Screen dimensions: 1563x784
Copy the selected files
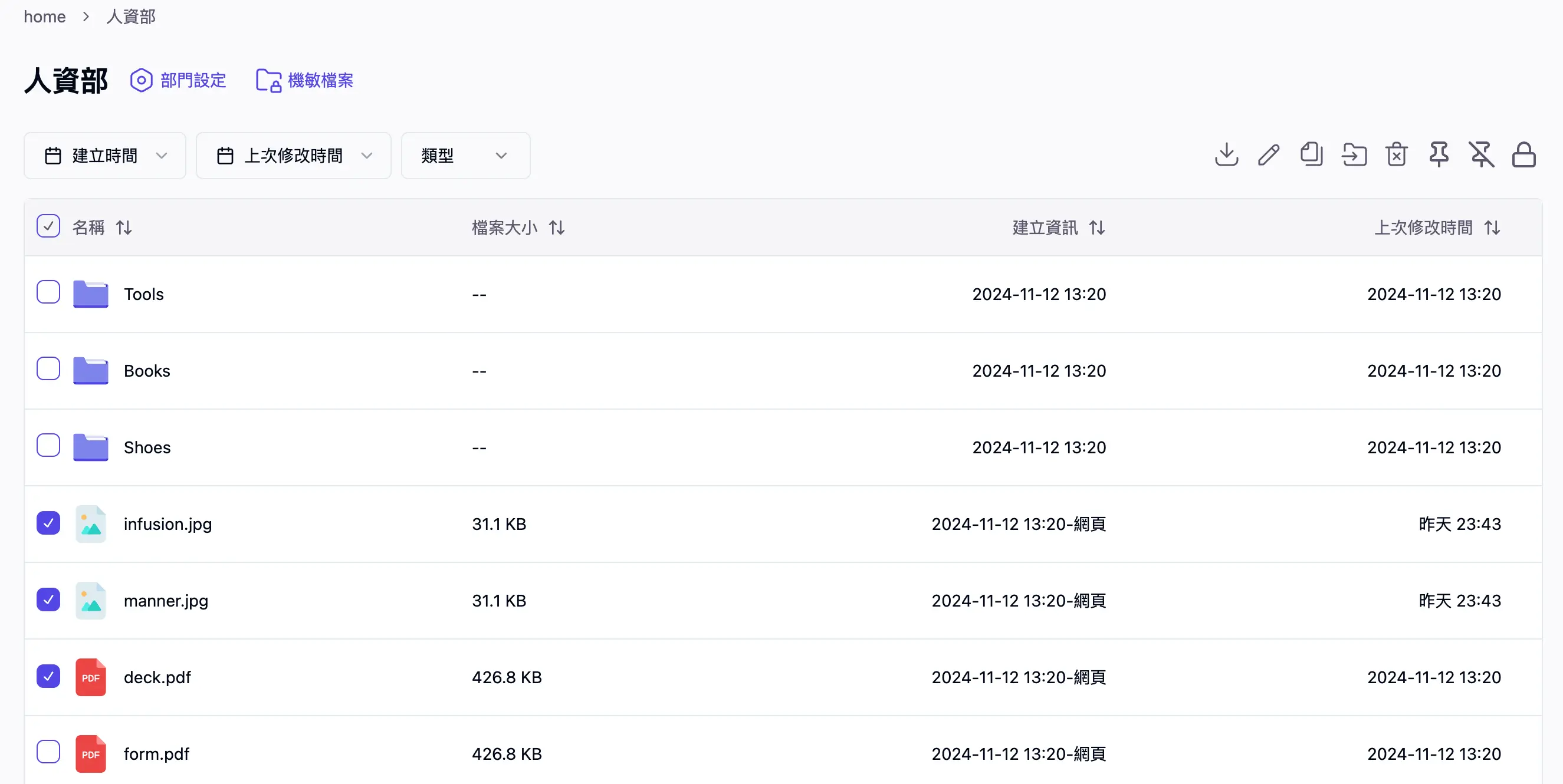tap(1311, 155)
